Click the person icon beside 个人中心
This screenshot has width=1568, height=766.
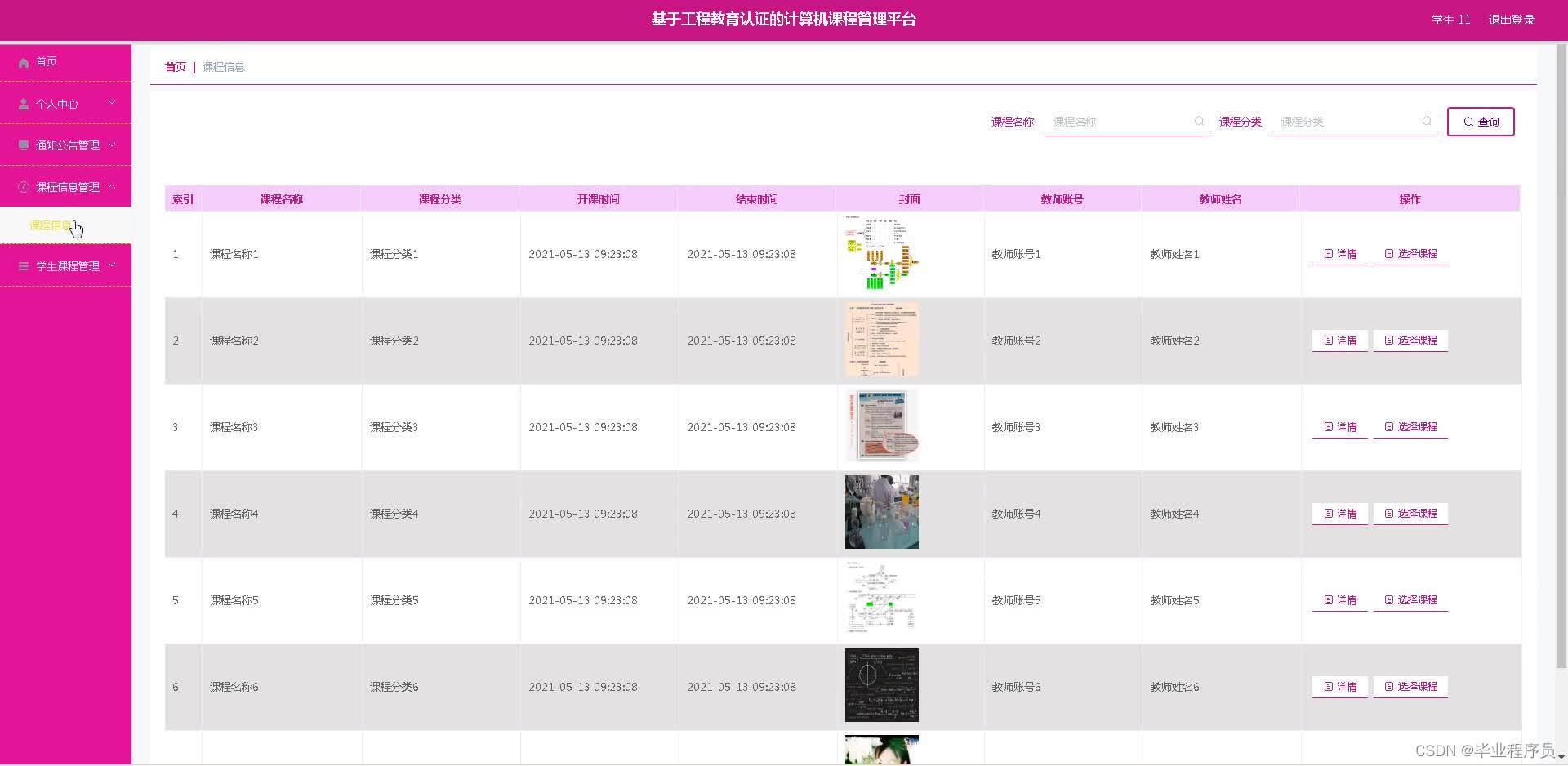(x=24, y=104)
